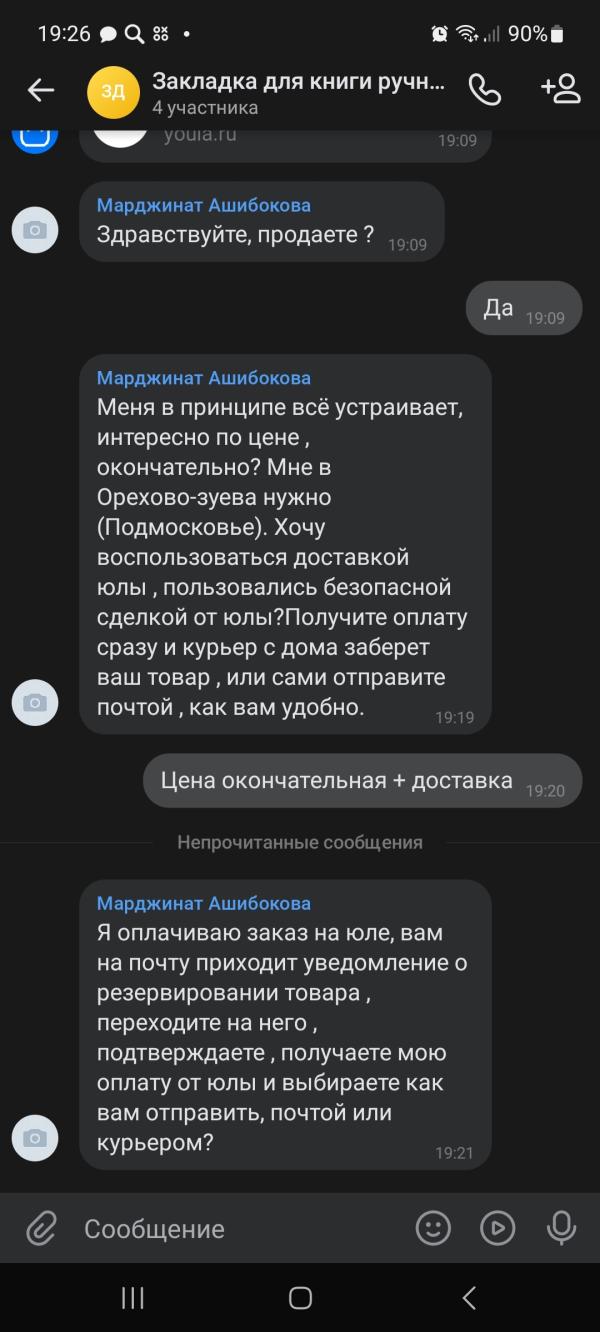Screen dimensions: 600x1332
Task: Type in the Сообщение input field
Action: coord(240,1228)
